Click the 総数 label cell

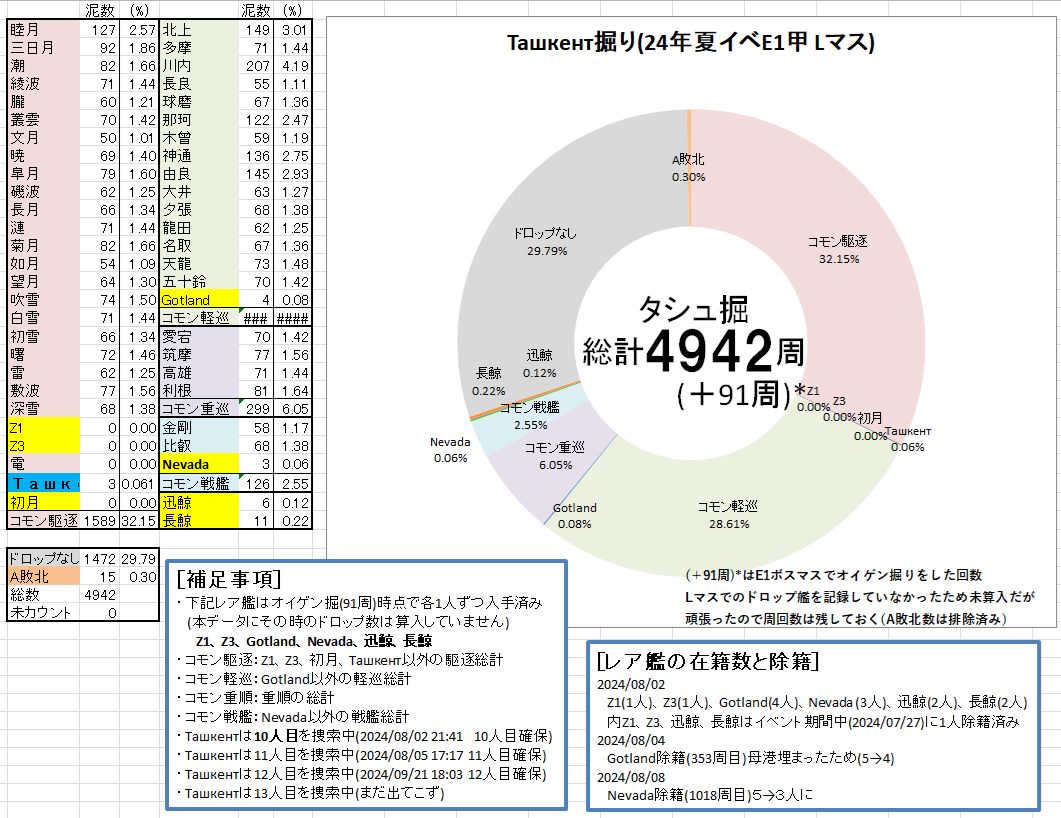click(x=43, y=595)
